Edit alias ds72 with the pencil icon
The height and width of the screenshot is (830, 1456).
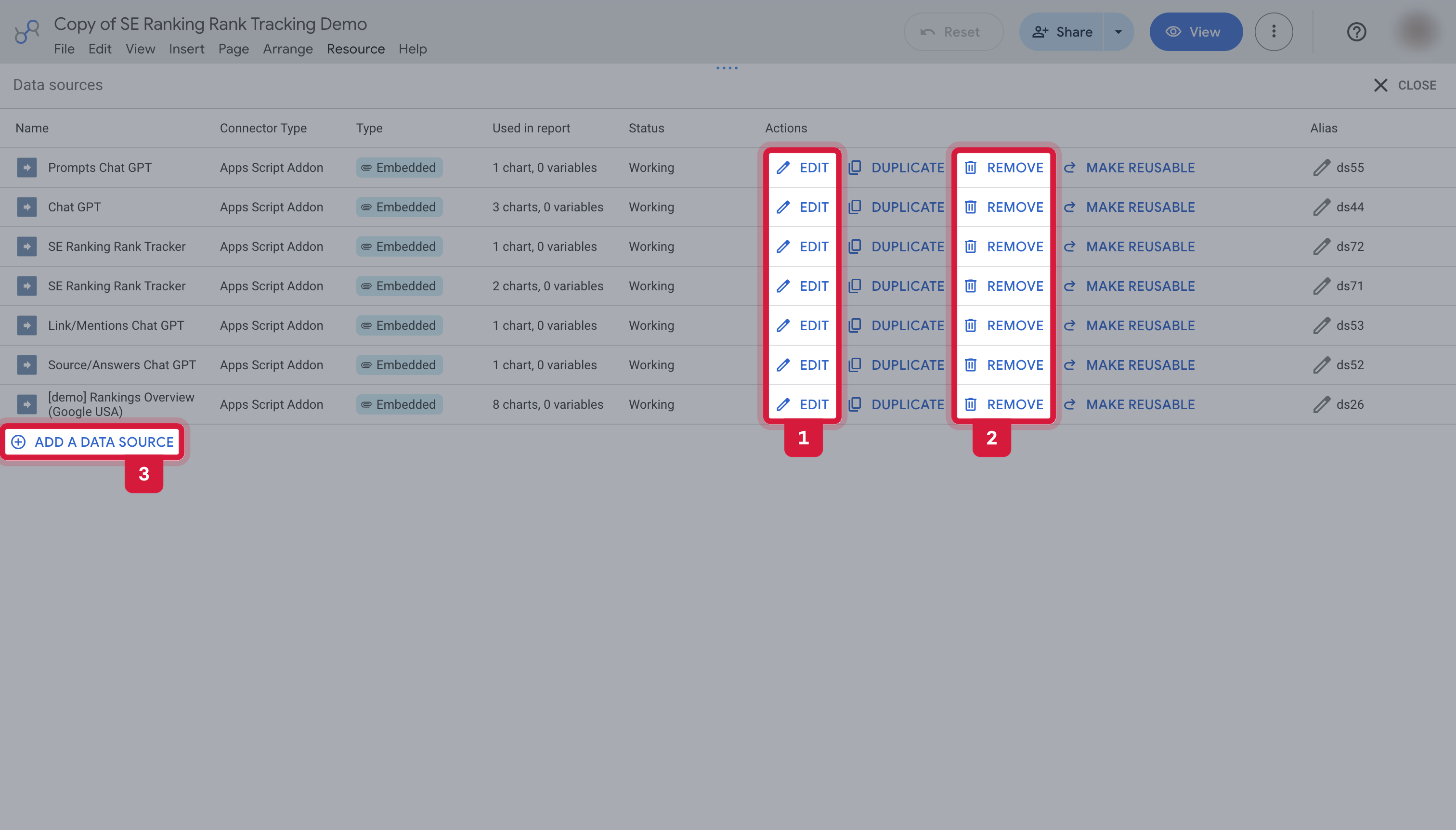tap(1322, 246)
